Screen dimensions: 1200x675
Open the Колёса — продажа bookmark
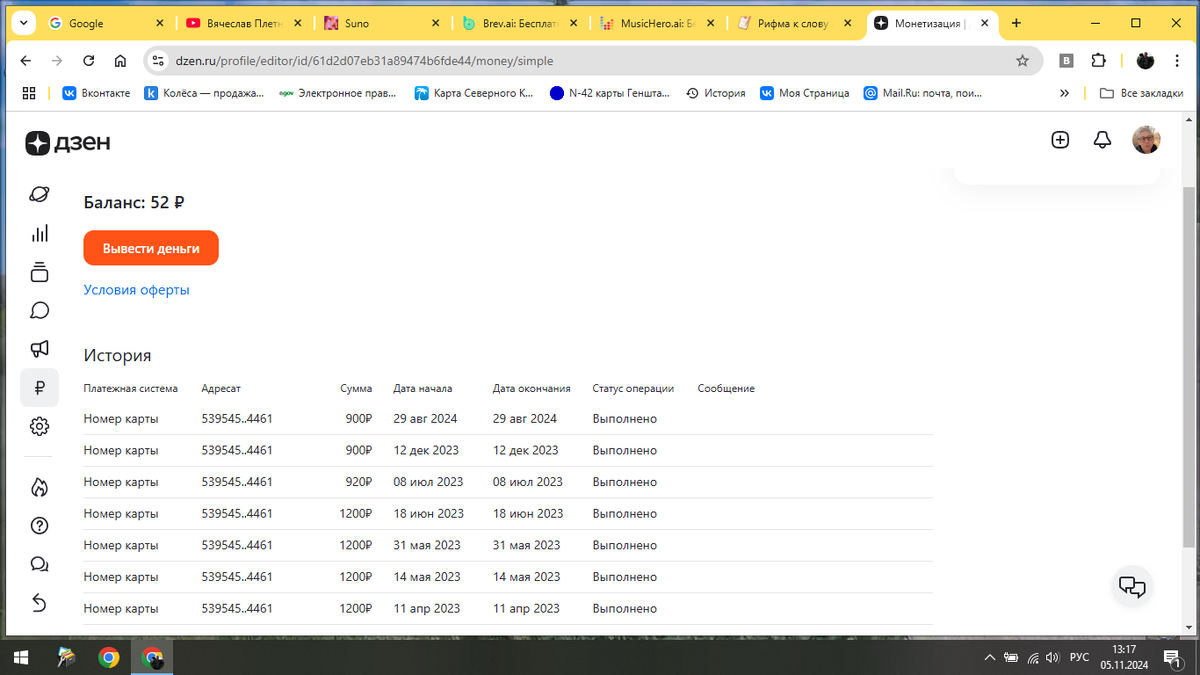pyautogui.click(x=204, y=93)
